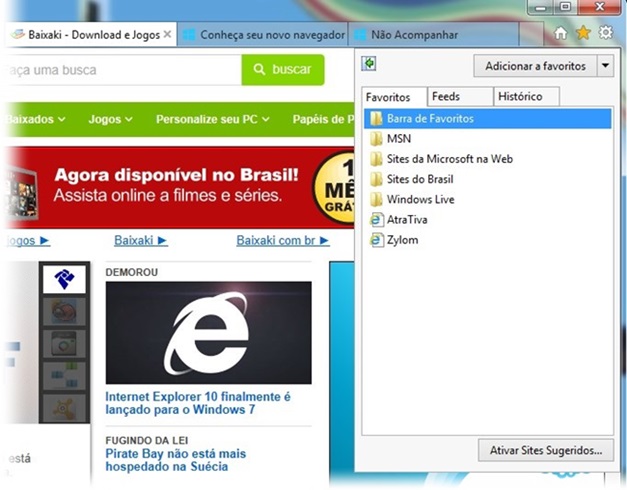The width and height of the screenshot is (627, 490).
Task: Click the Windows Live folder icon
Action: 376,199
